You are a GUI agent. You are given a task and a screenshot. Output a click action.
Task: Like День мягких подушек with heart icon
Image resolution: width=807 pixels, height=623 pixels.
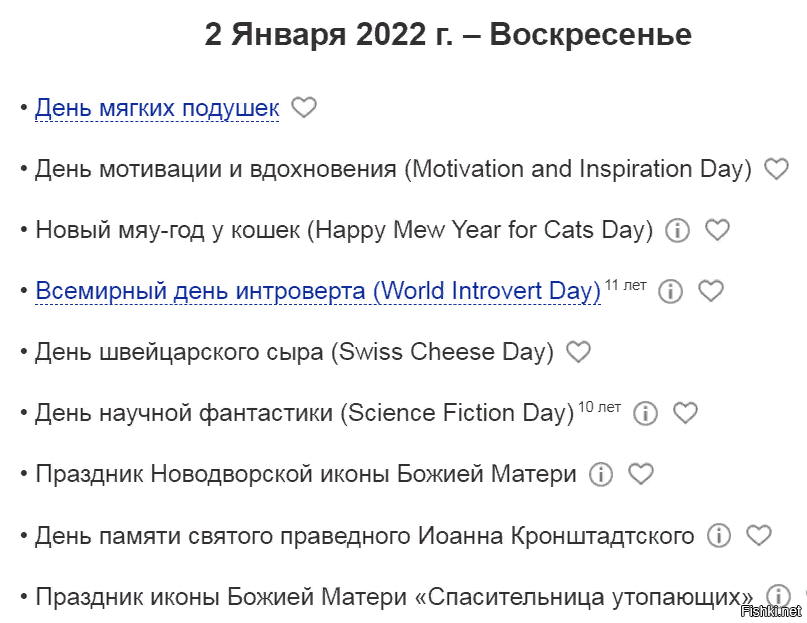(x=303, y=107)
